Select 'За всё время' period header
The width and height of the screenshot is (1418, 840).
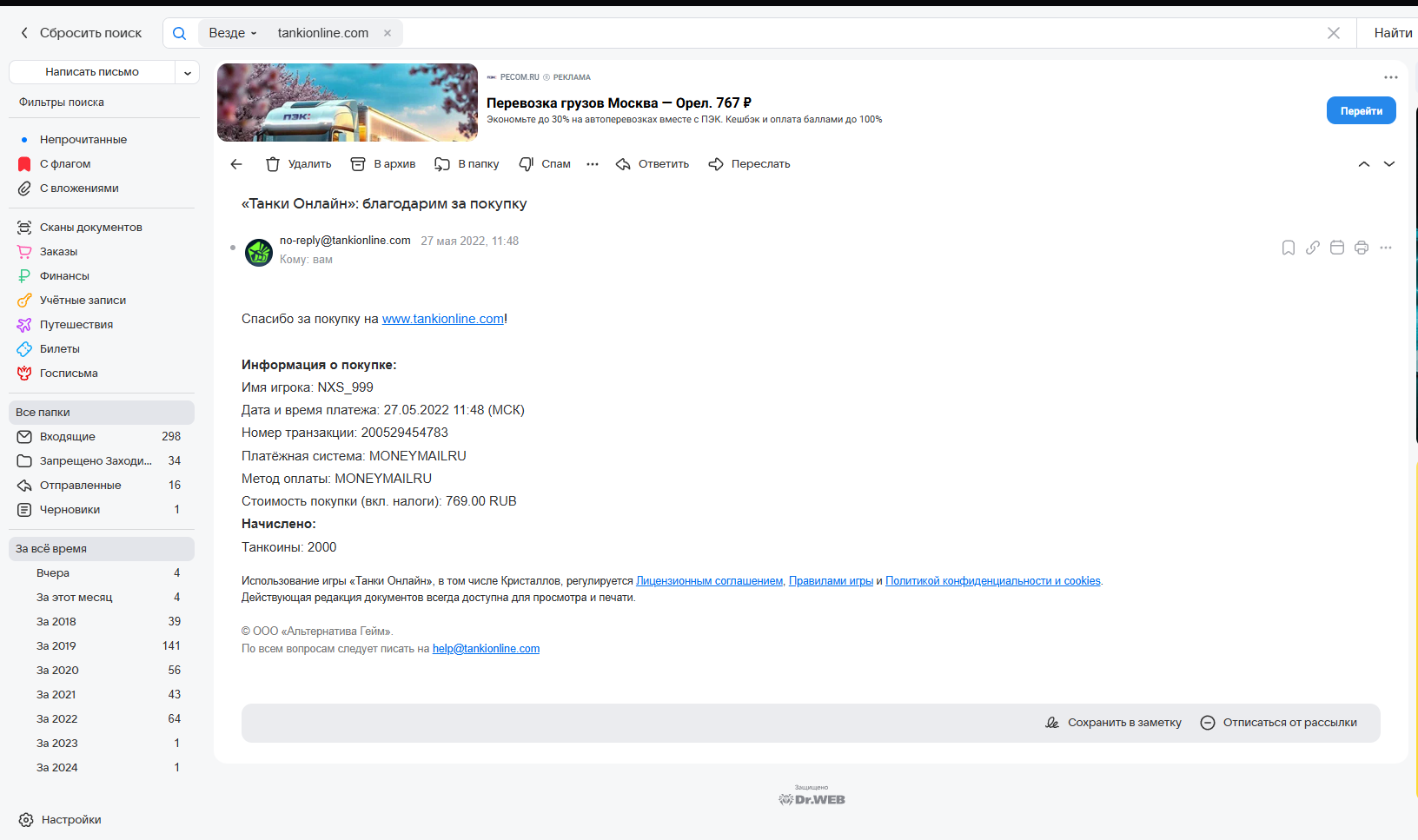[x=102, y=549]
